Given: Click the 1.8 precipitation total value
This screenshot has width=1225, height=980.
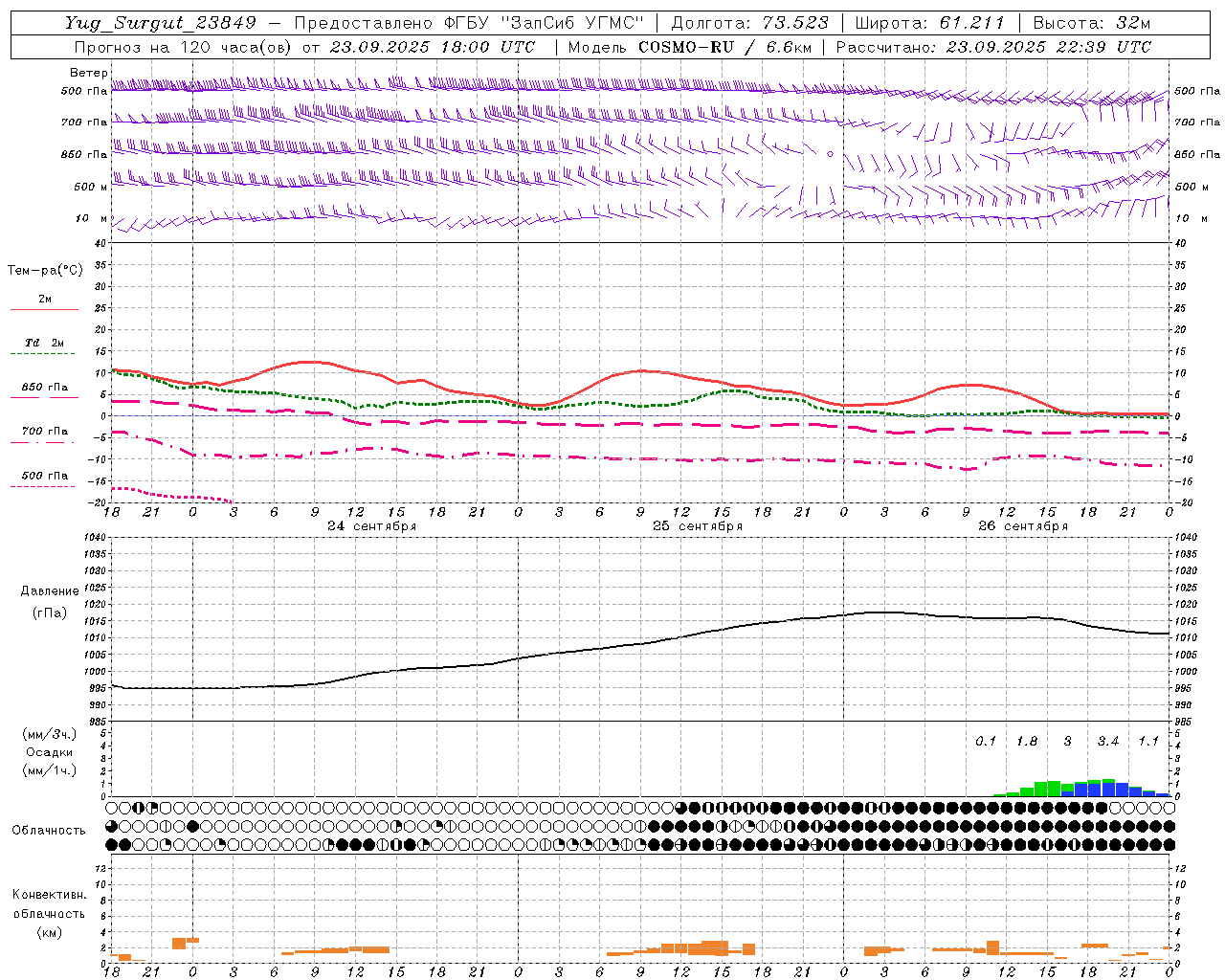Looking at the screenshot, I should [x=1027, y=741].
